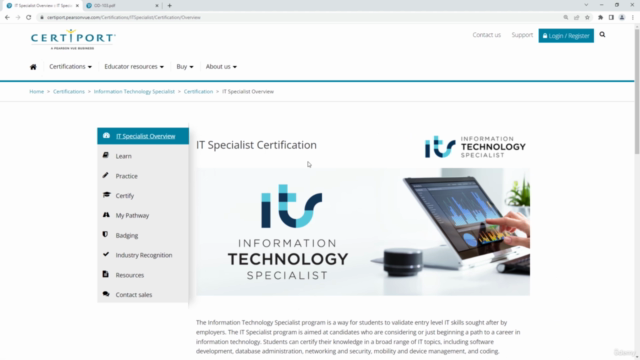Click the Badging shield icon
Image resolution: width=640 pixels, height=360 pixels.
[105, 235]
